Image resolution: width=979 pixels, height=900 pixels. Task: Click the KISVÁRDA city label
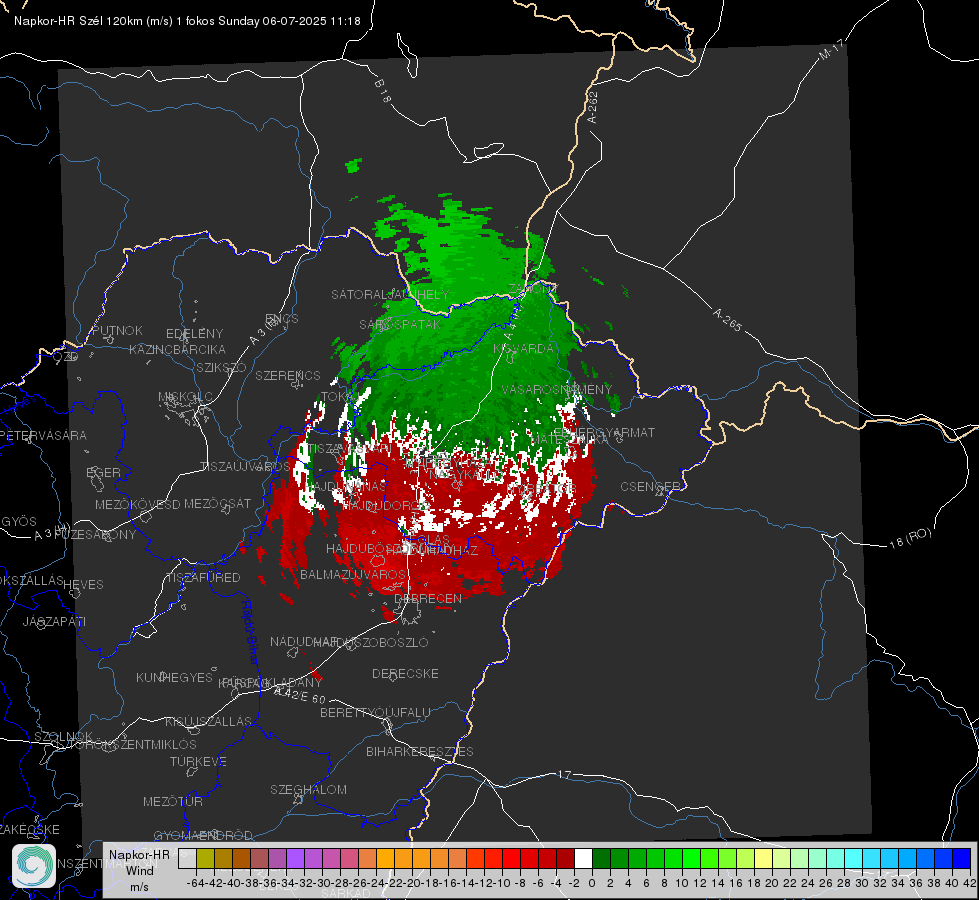coord(524,349)
